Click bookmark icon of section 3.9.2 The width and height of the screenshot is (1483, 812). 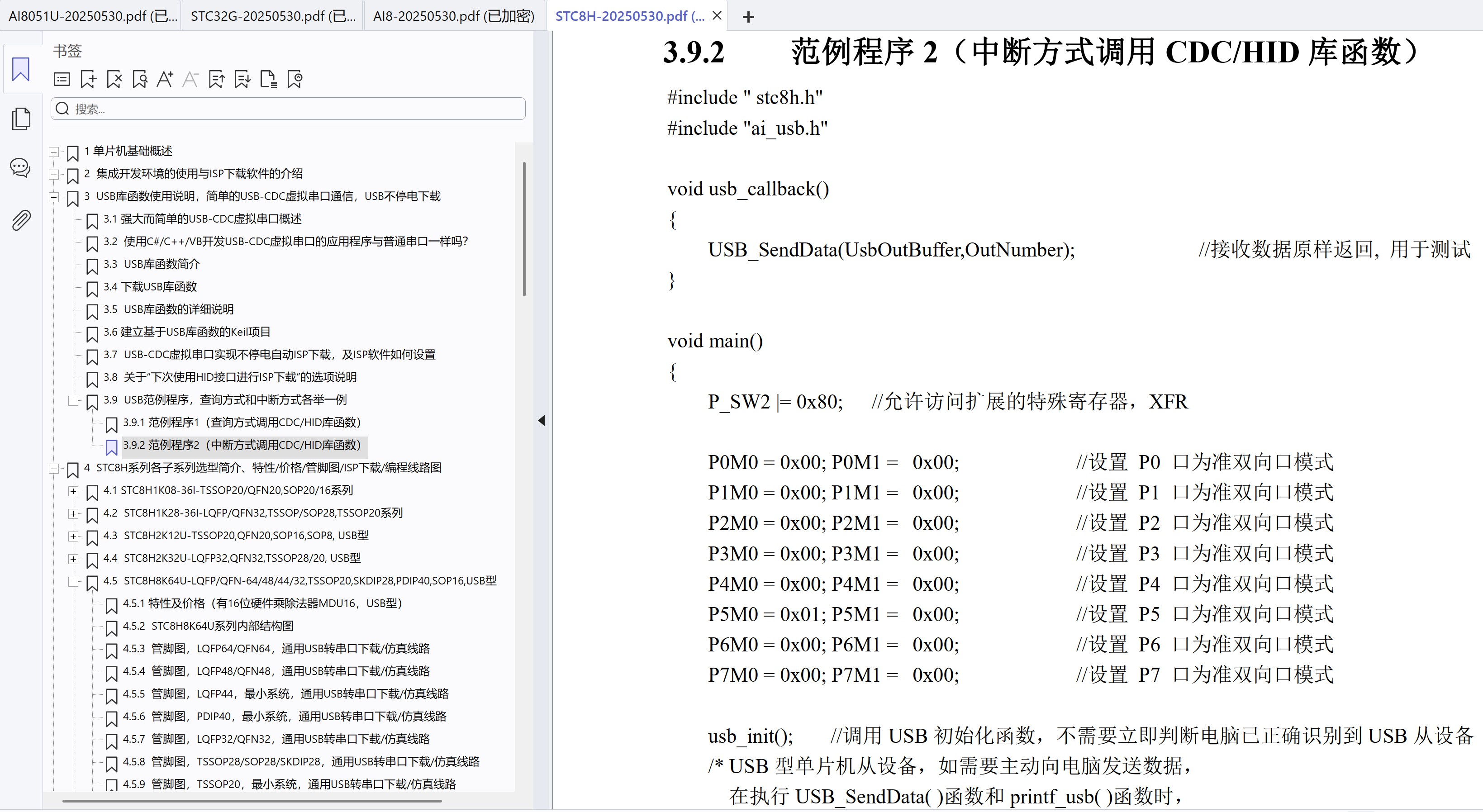(111, 447)
